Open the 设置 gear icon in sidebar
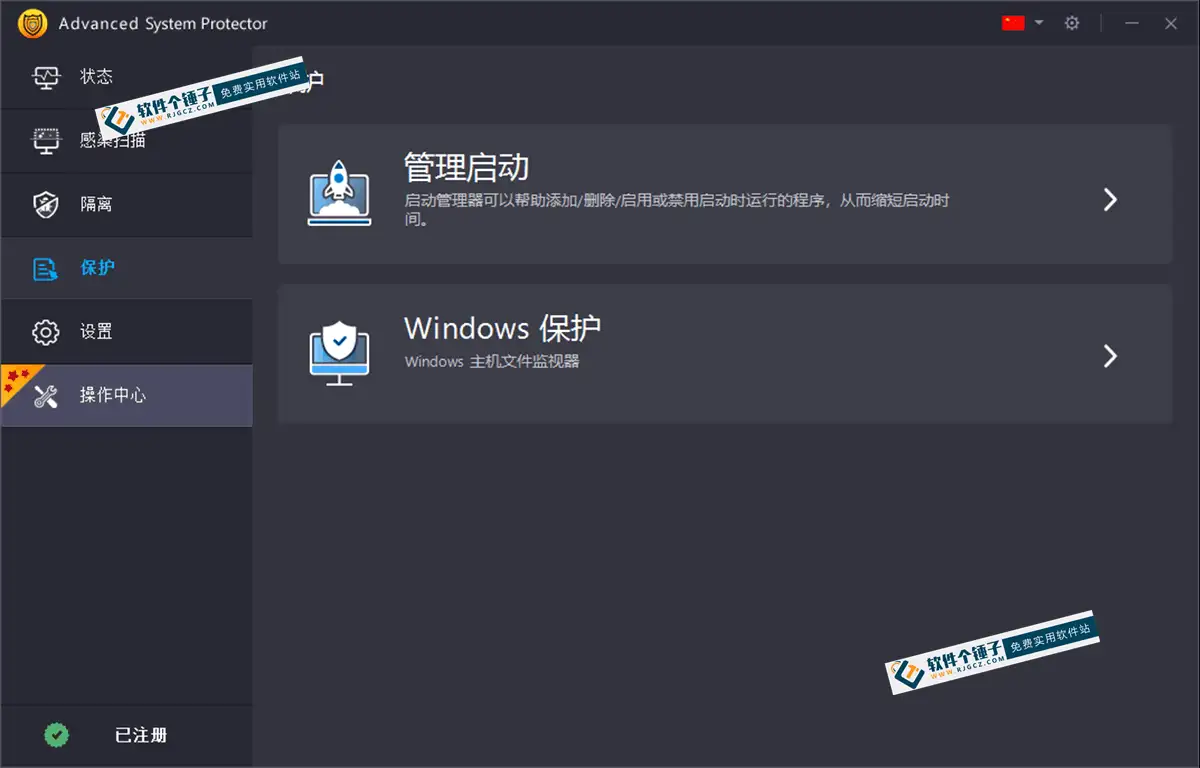This screenshot has width=1200, height=768. (46, 332)
